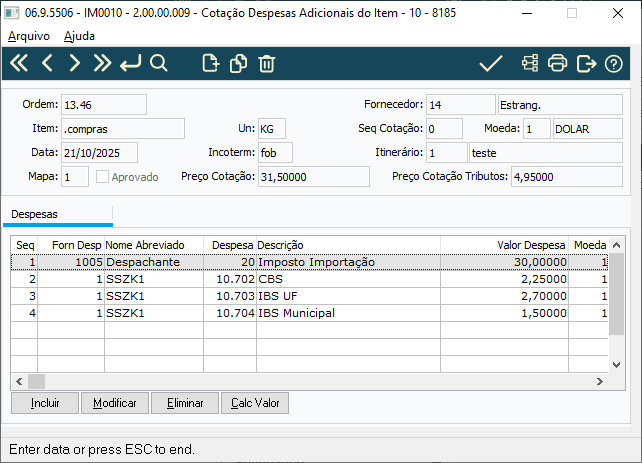Screen dimensions: 642x463
Task: Click the horizontal scrollbar right arrow
Action: tap(601, 381)
